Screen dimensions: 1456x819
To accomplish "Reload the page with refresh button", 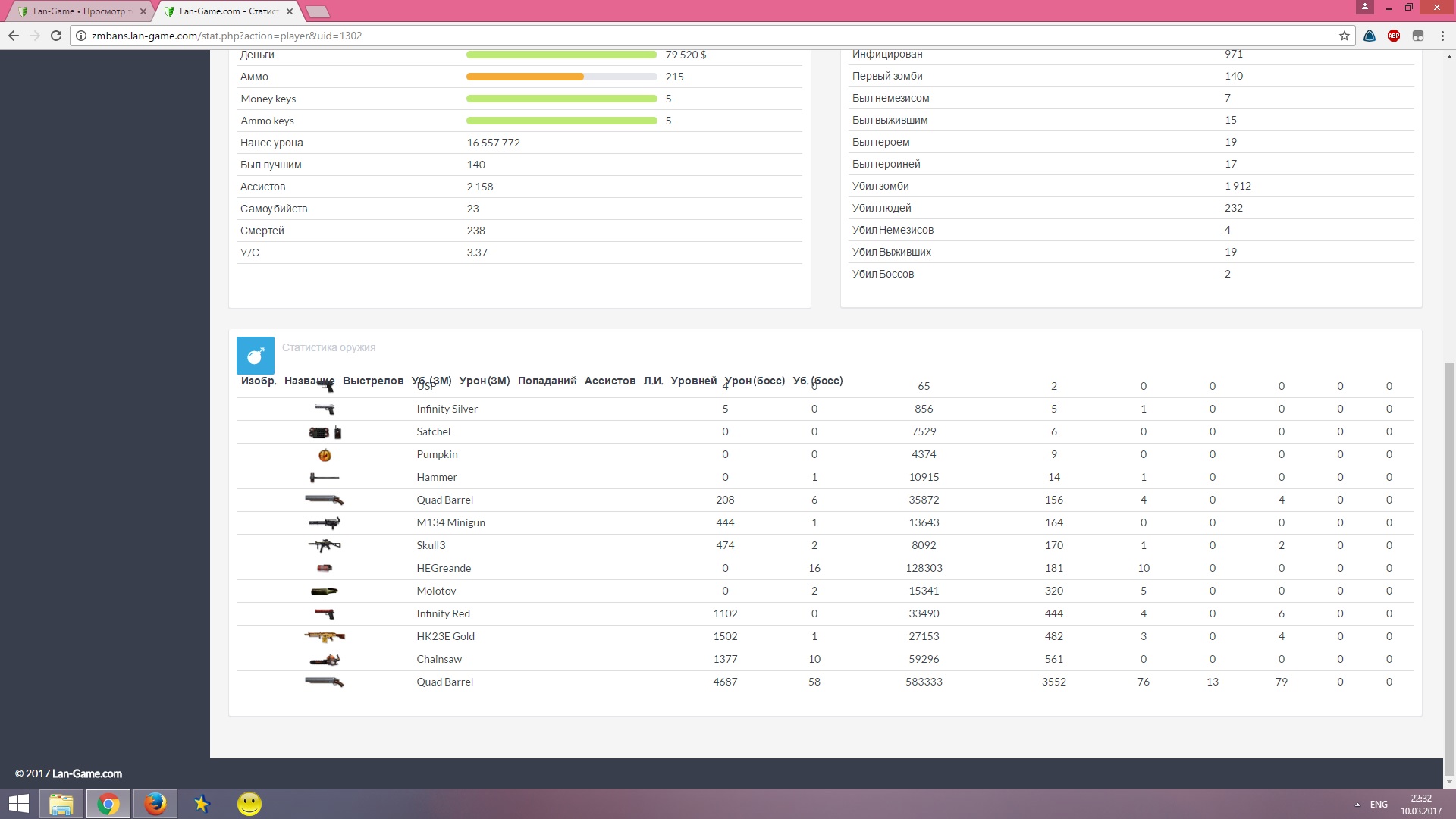I will (x=56, y=36).
